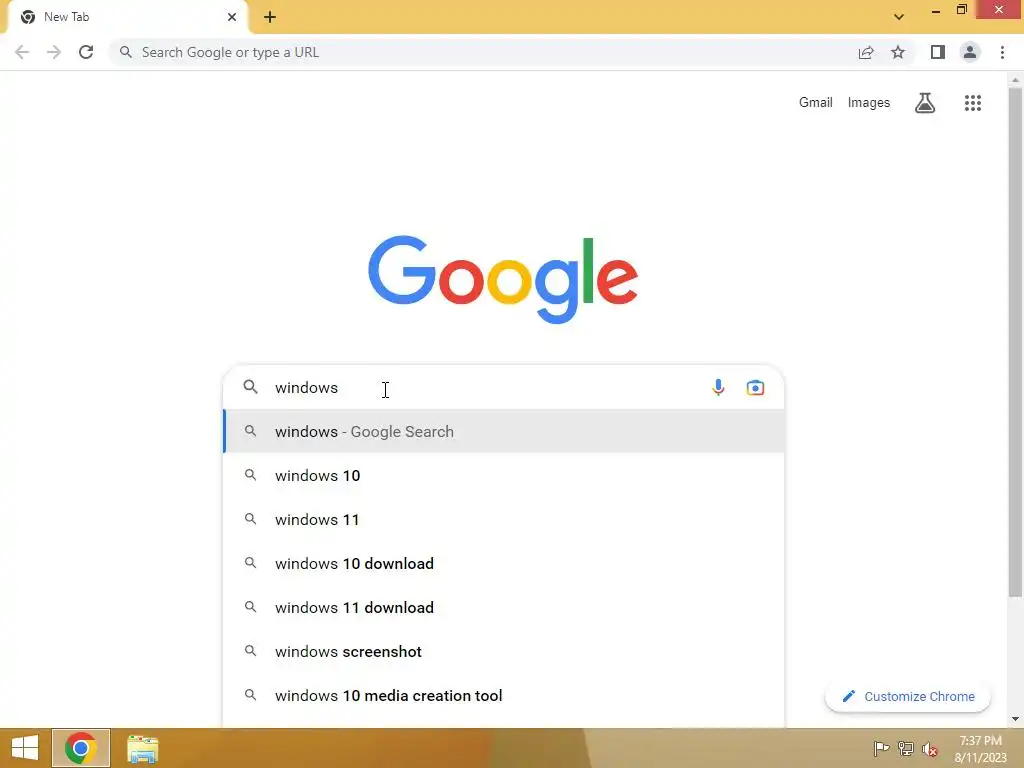Select the 'windows screenshot' suggestion
Screen dimensions: 1024x768
pyautogui.click(x=504, y=651)
